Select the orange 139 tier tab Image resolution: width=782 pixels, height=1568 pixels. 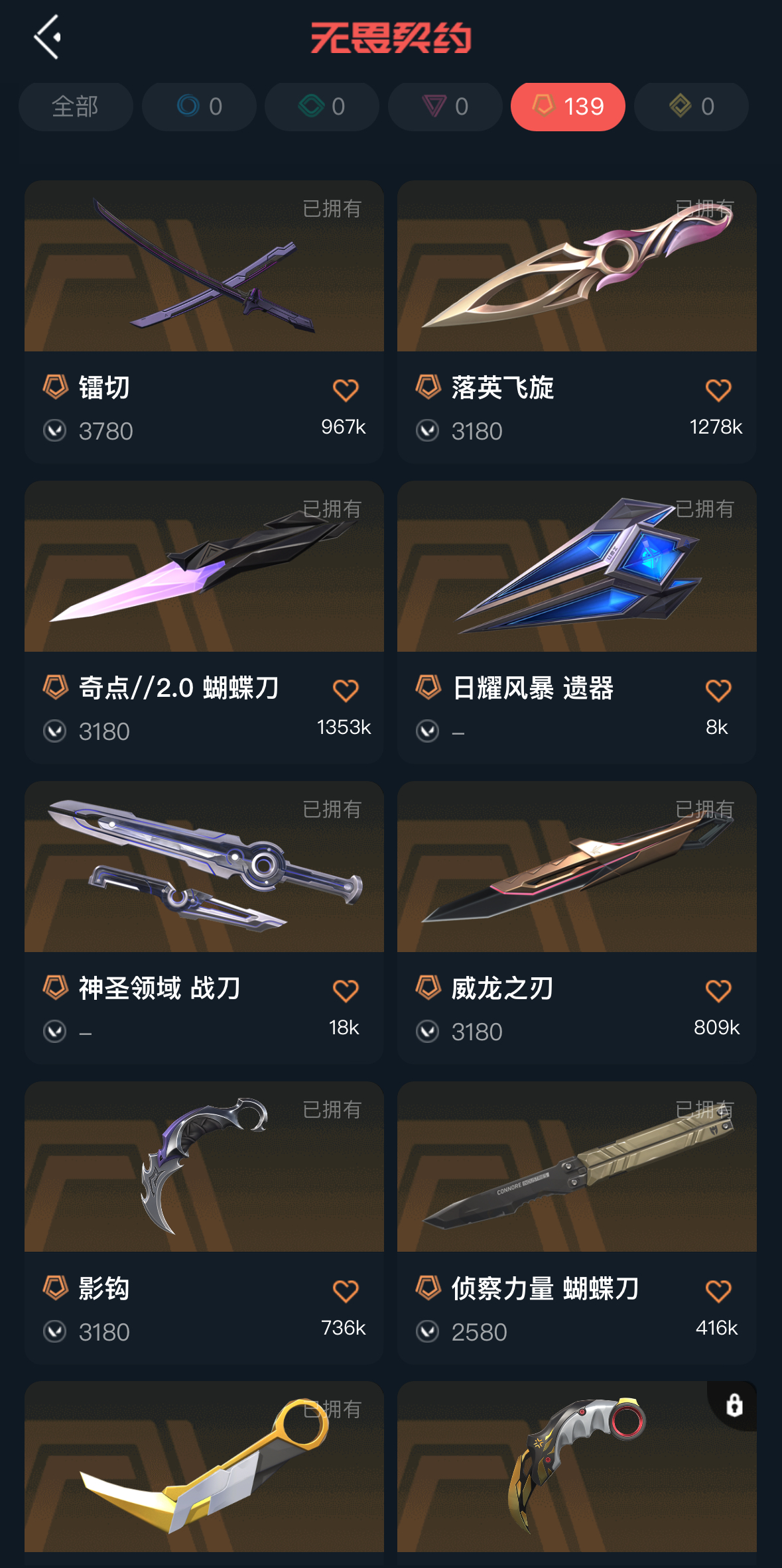(568, 107)
